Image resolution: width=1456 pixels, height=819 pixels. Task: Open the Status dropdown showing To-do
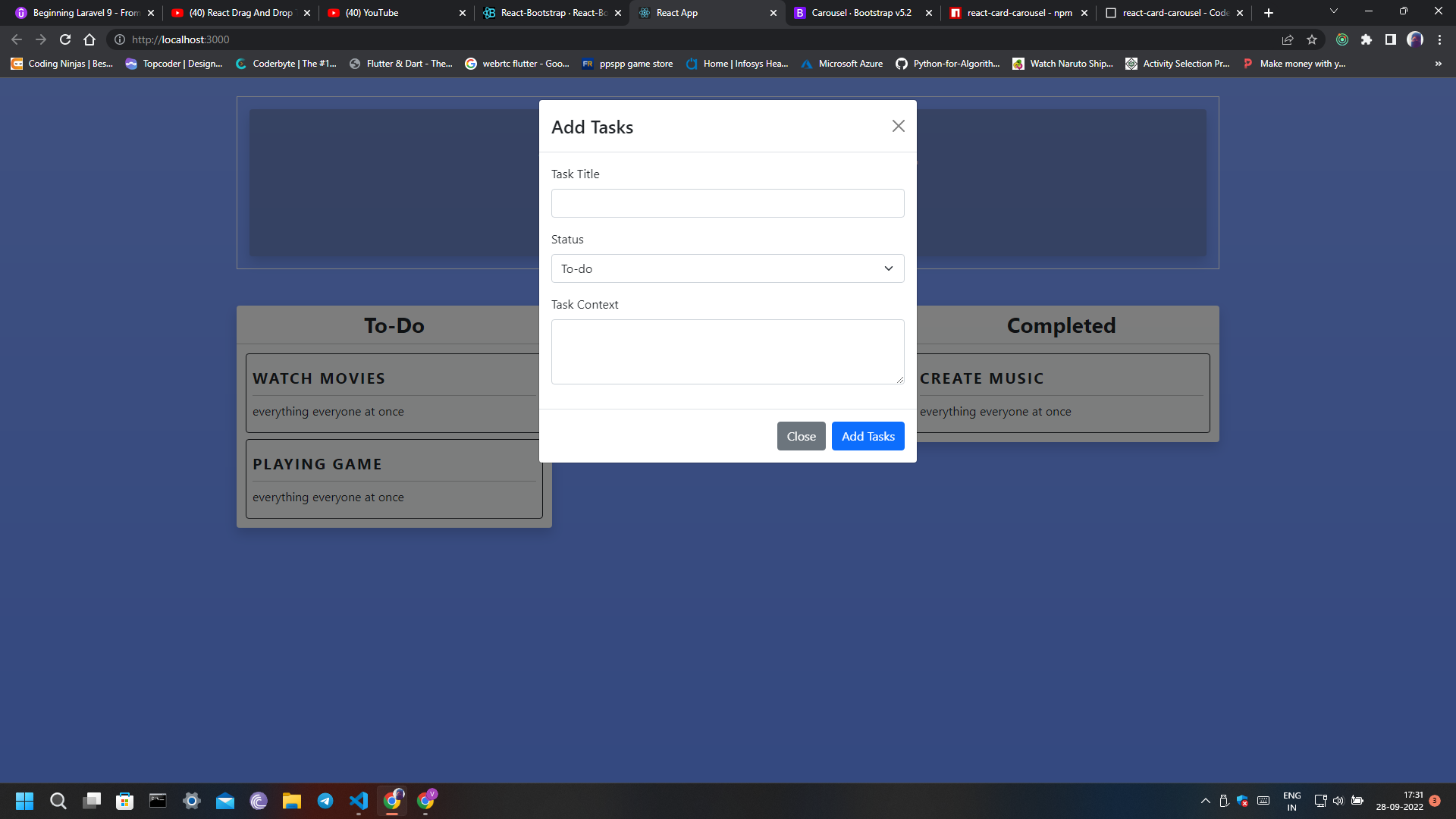coord(727,268)
